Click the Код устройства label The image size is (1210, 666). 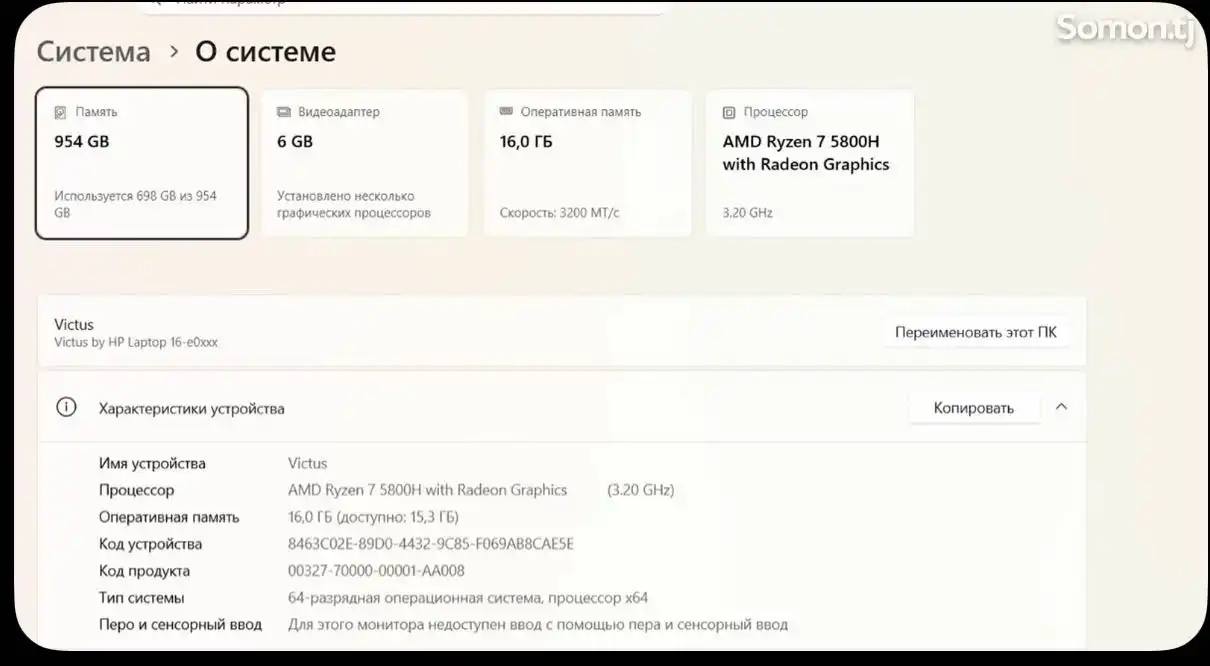pos(151,545)
